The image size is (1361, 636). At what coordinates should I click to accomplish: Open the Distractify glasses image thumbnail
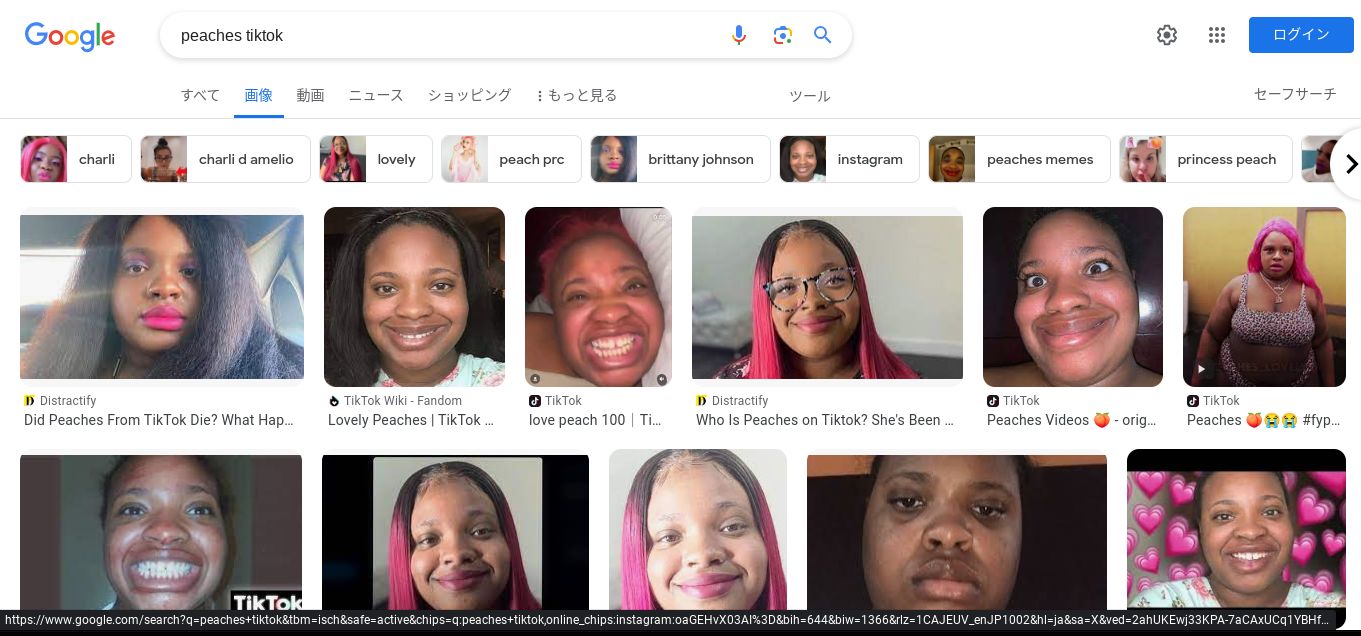click(827, 297)
